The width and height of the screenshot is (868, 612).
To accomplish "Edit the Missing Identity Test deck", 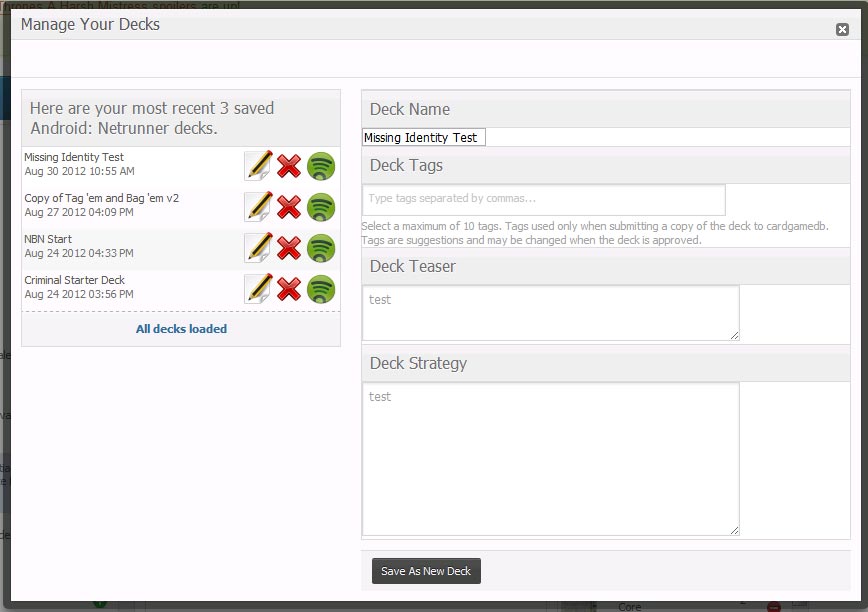I will 258,165.
